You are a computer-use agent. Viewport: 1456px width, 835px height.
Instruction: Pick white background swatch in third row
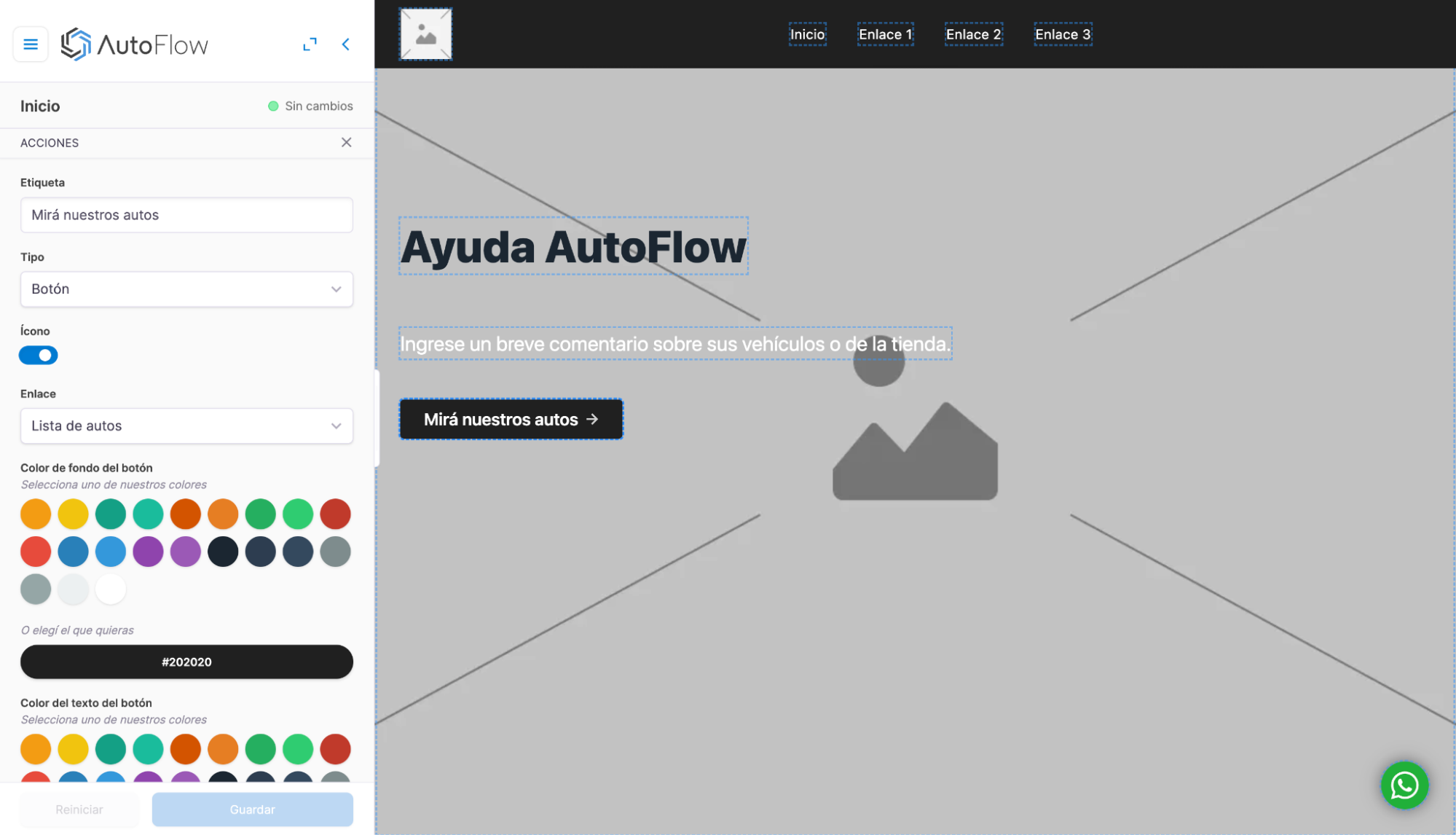click(111, 589)
